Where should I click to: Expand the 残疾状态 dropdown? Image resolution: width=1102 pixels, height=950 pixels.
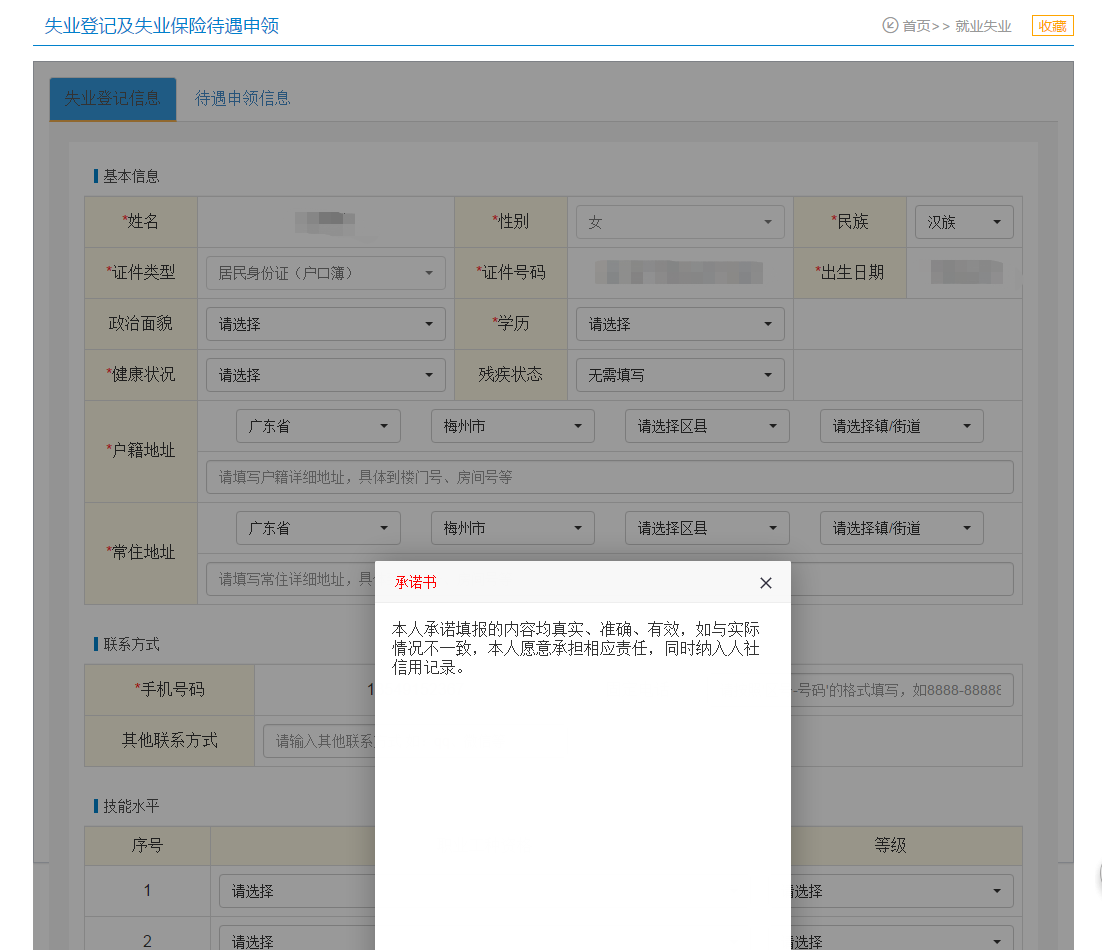680,375
